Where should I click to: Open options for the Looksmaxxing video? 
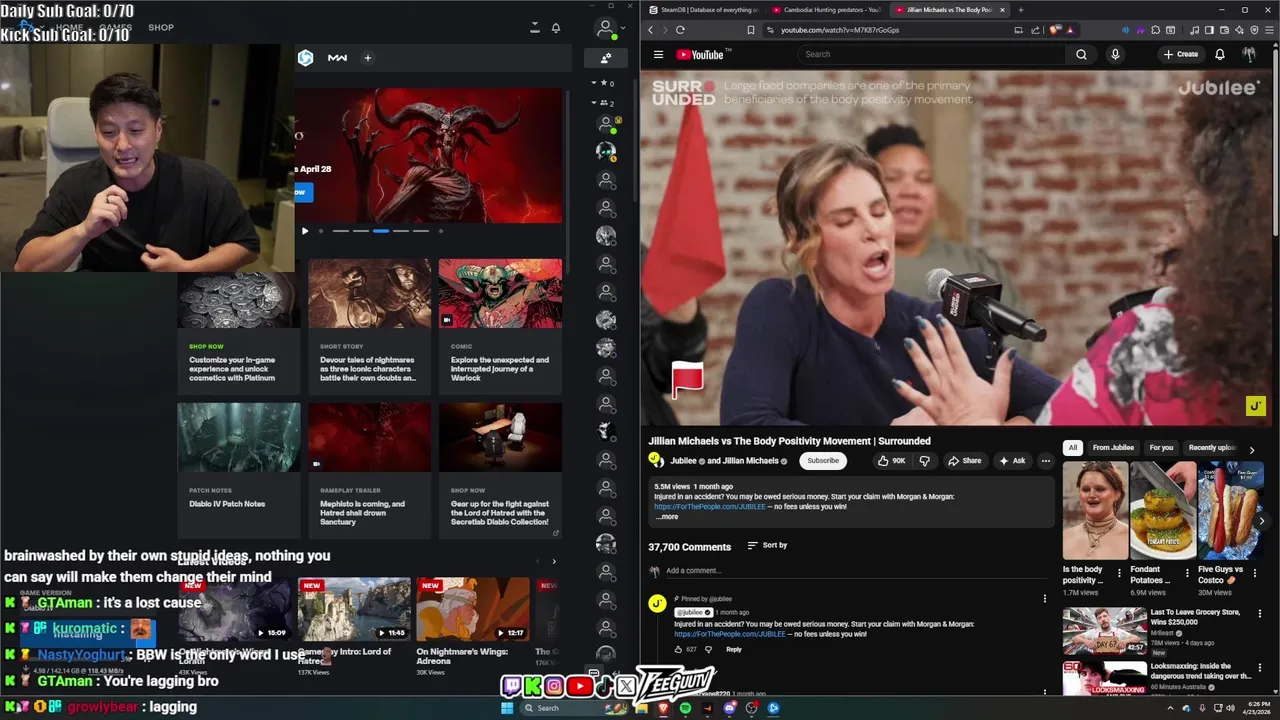(x=1261, y=667)
